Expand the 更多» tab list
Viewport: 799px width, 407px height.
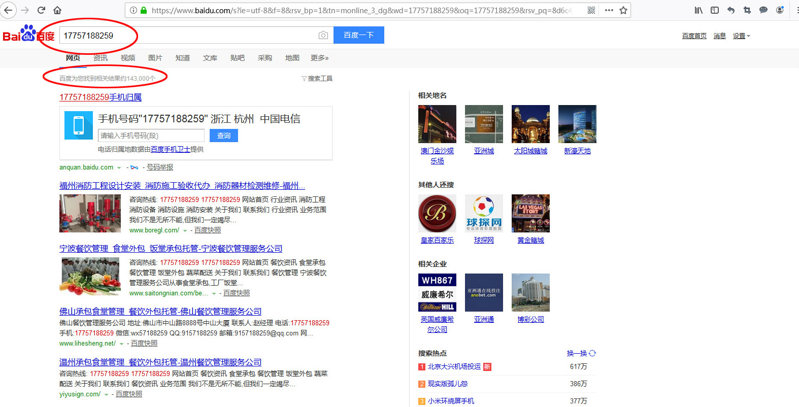tap(319, 58)
